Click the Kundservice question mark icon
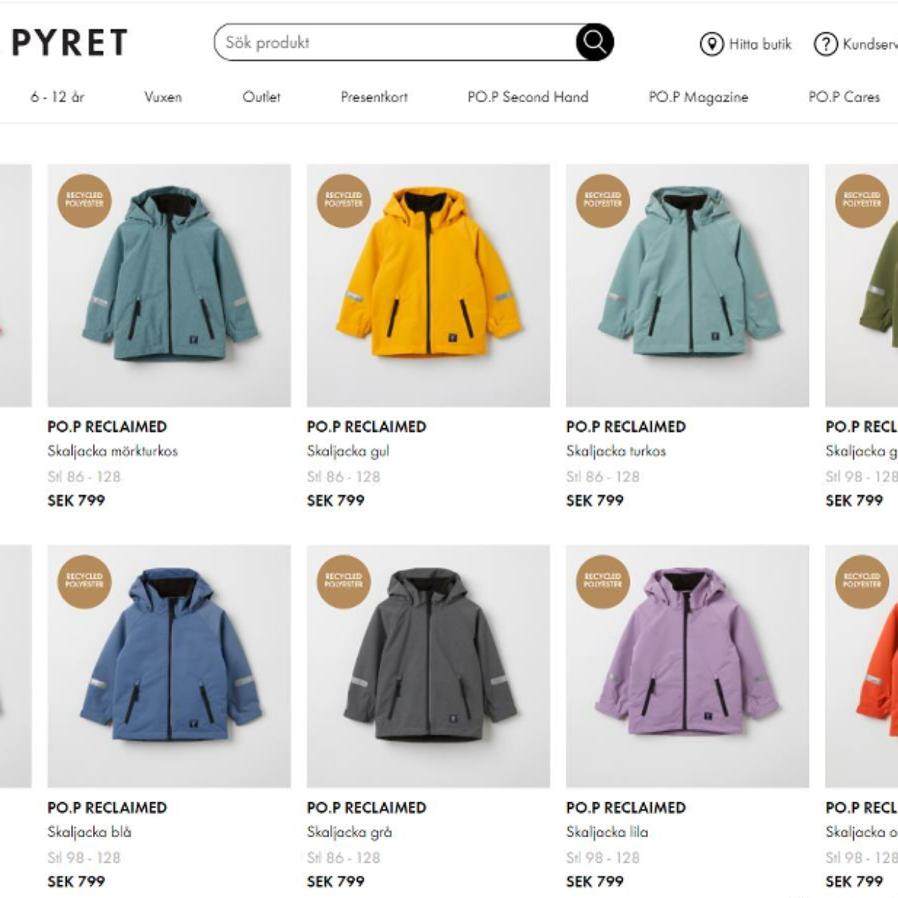898x898 pixels. 825,44
